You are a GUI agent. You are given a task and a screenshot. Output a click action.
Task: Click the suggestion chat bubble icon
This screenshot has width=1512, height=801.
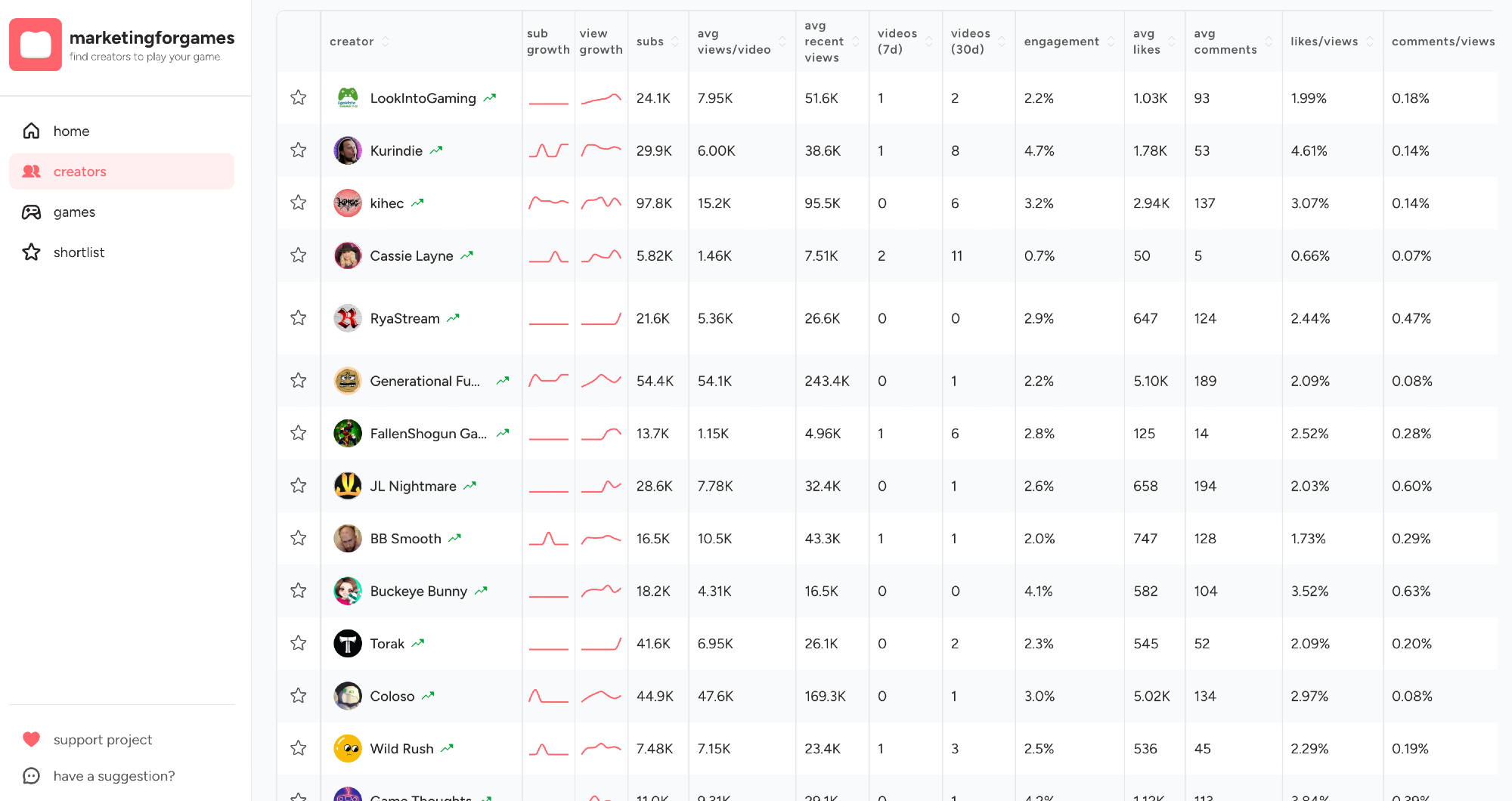coord(31,775)
